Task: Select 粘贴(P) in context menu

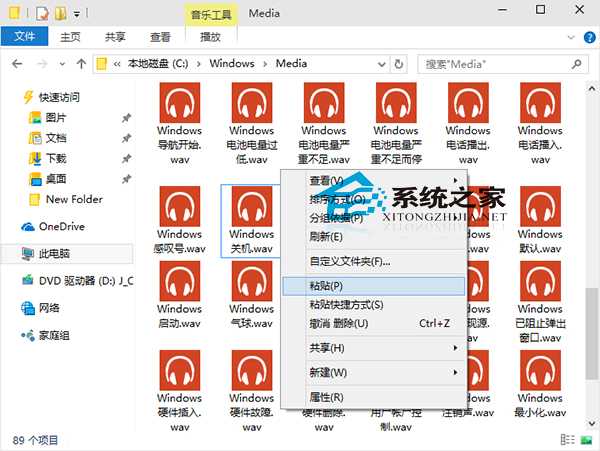Action: coord(373,286)
